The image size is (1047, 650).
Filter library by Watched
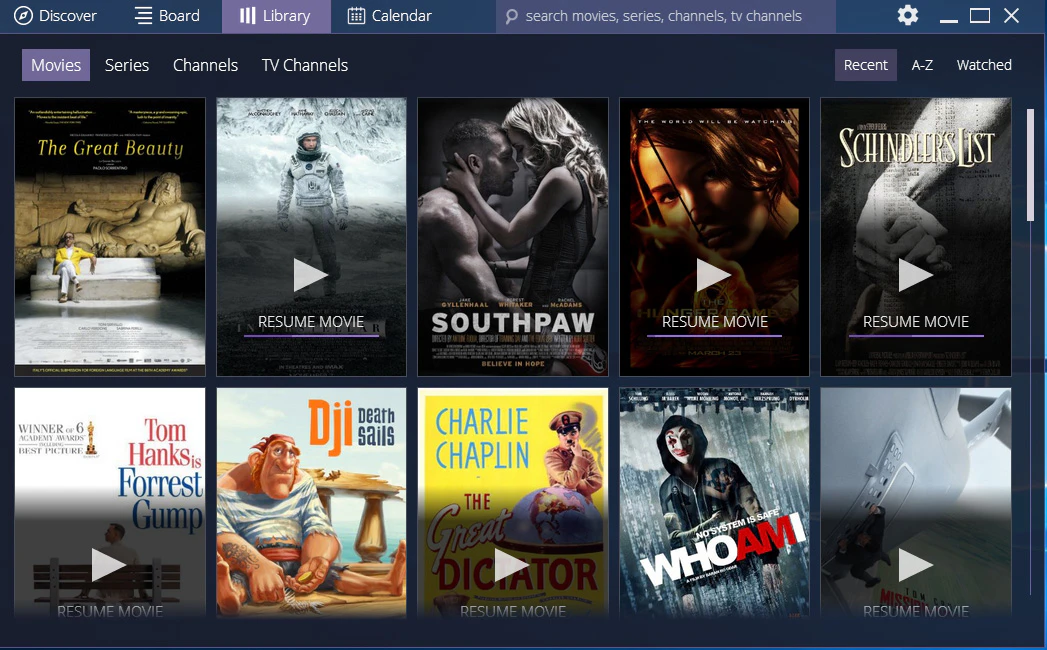(984, 65)
